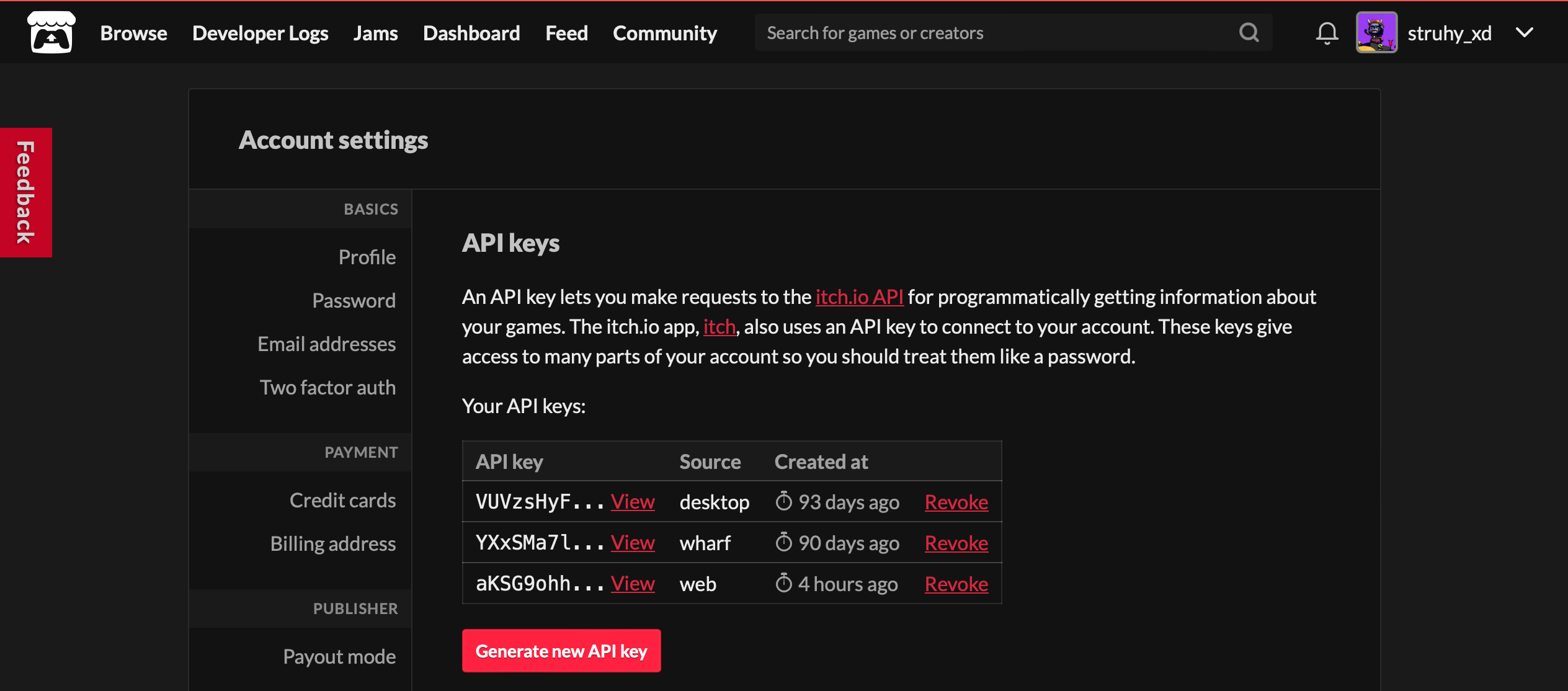This screenshot has height=691, width=1568.
Task: Select Password in settings sidebar
Action: click(x=354, y=300)
